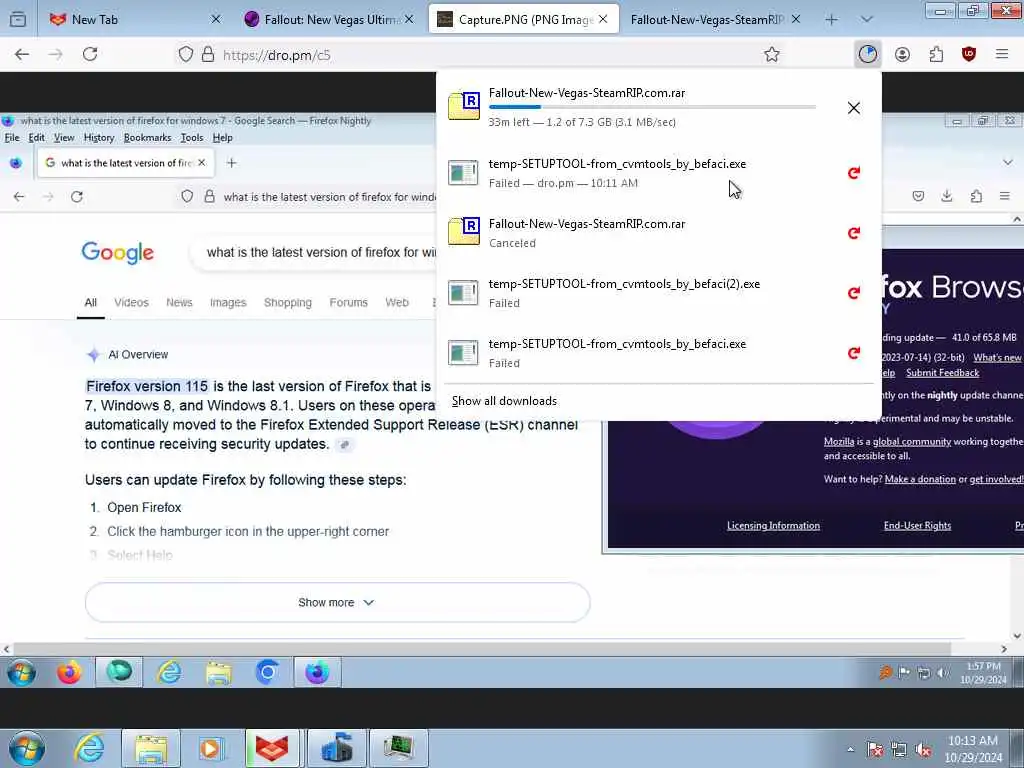Expand AI Overview with Show more

click(337, 602)
